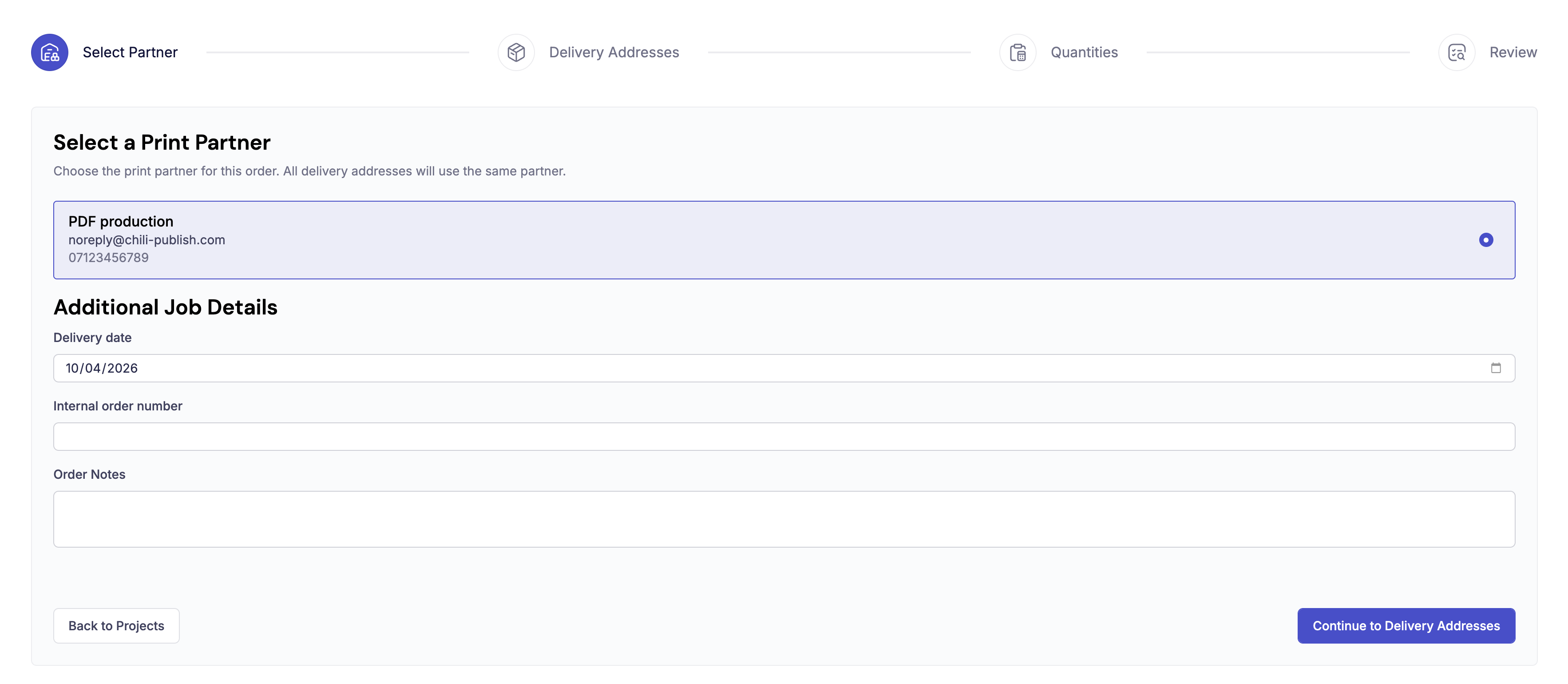Click the Quantities clipboard icon
Screen dimensions: 1568x684
[x=1018, y=52]
